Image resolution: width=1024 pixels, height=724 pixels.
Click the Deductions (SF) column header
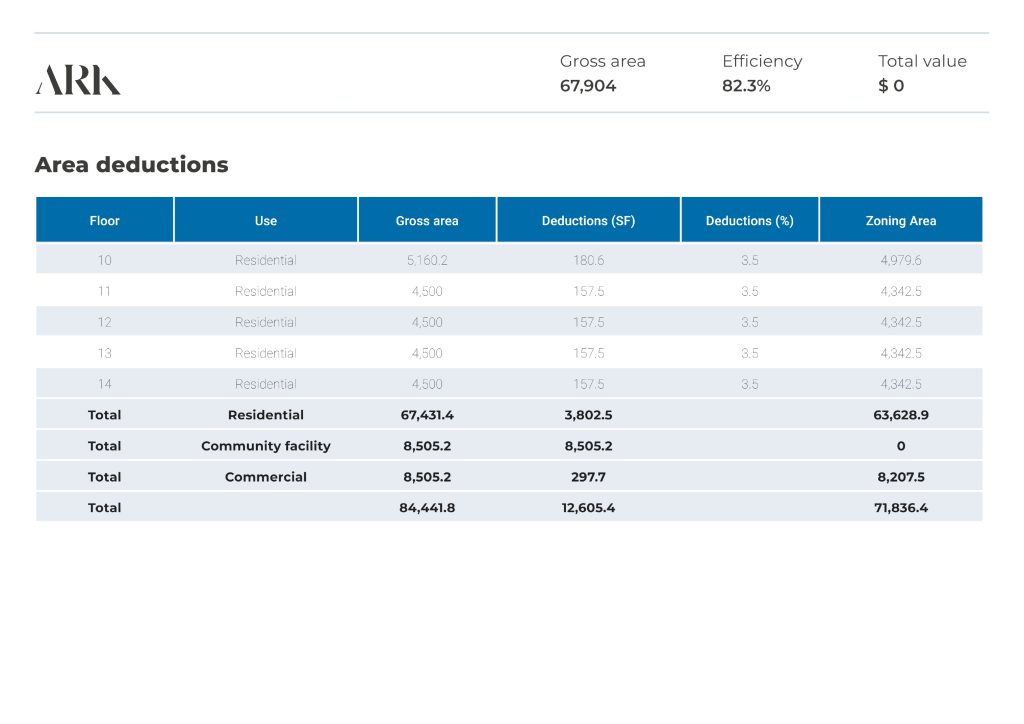click(x=588, y=221)
